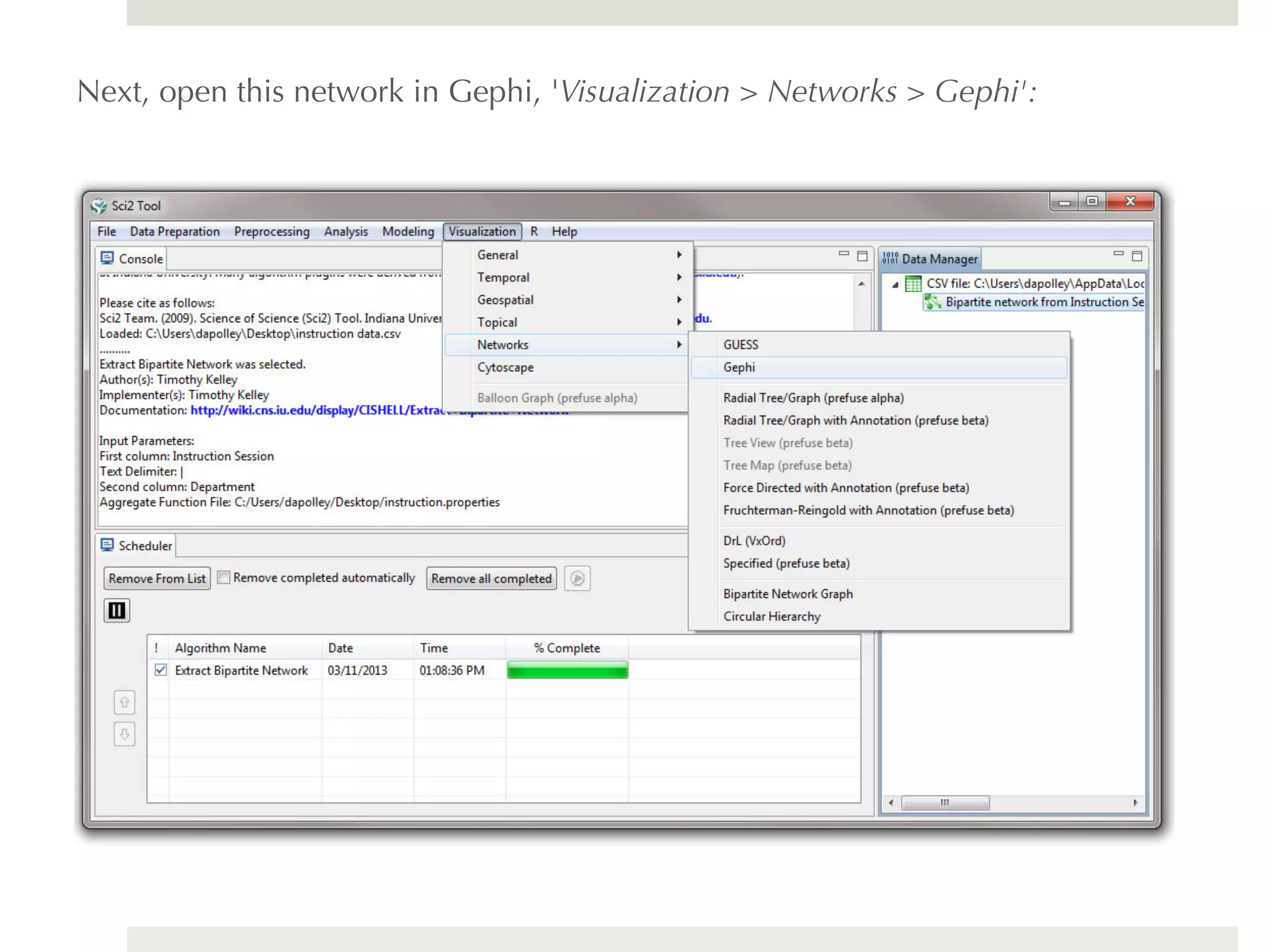Choose Force Directed with Annotation
The height and width of the screenshot is (952, 1270).
point(879,488)
